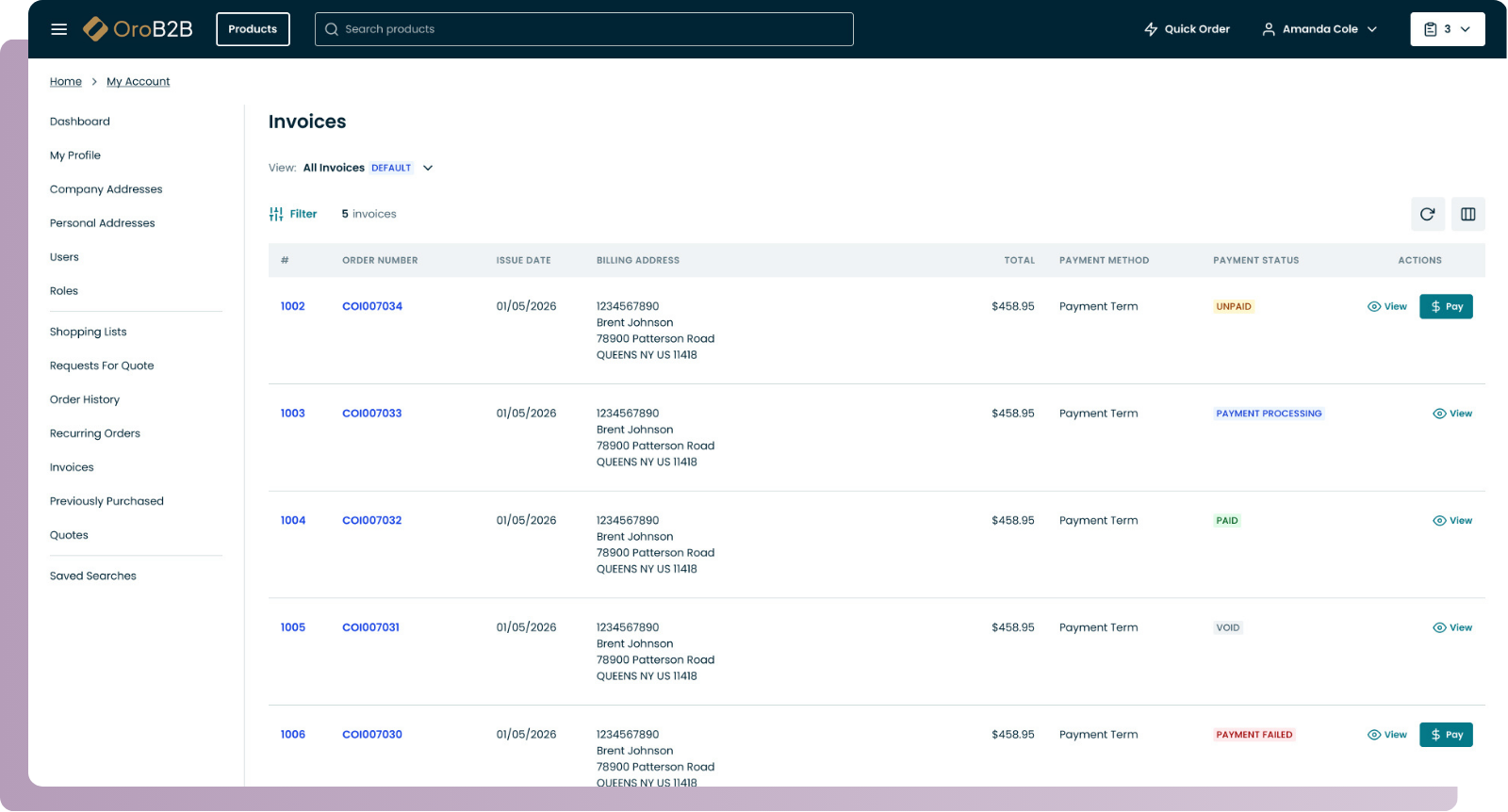
Task: Pay the payment-failed invoice 1006
Action: (1446, 735)
